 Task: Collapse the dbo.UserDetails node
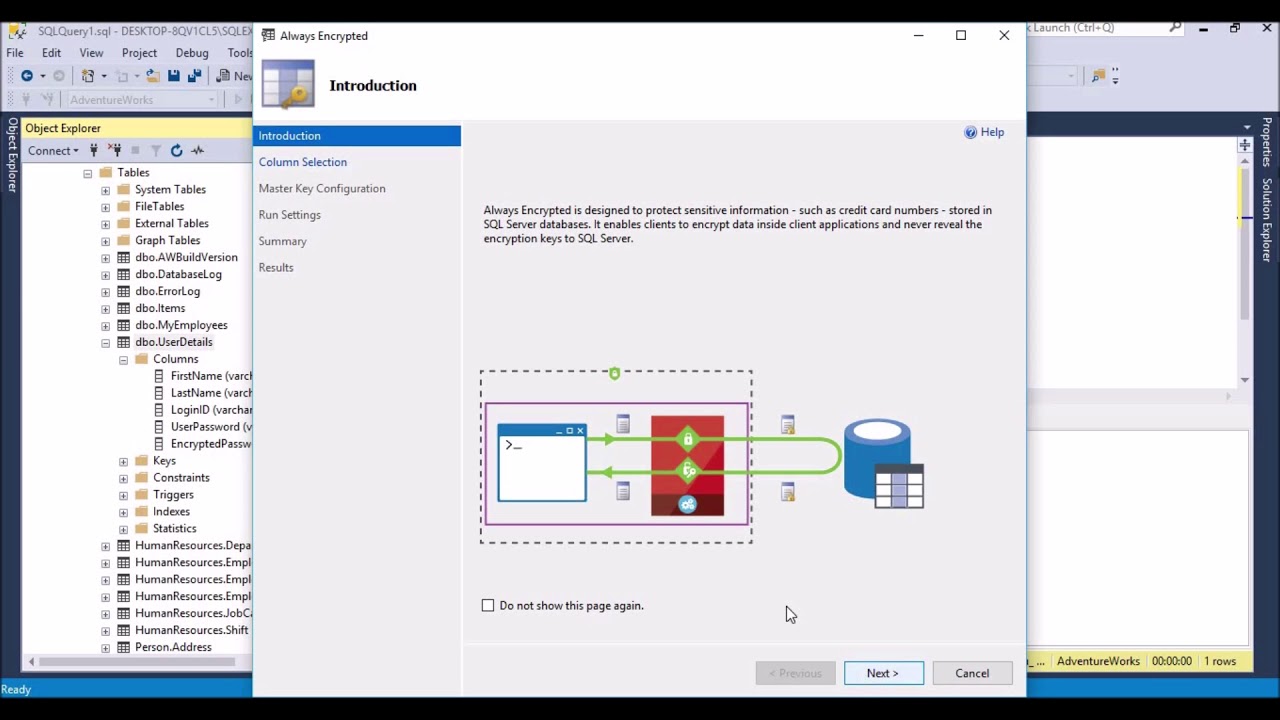[x=106, y=343]
